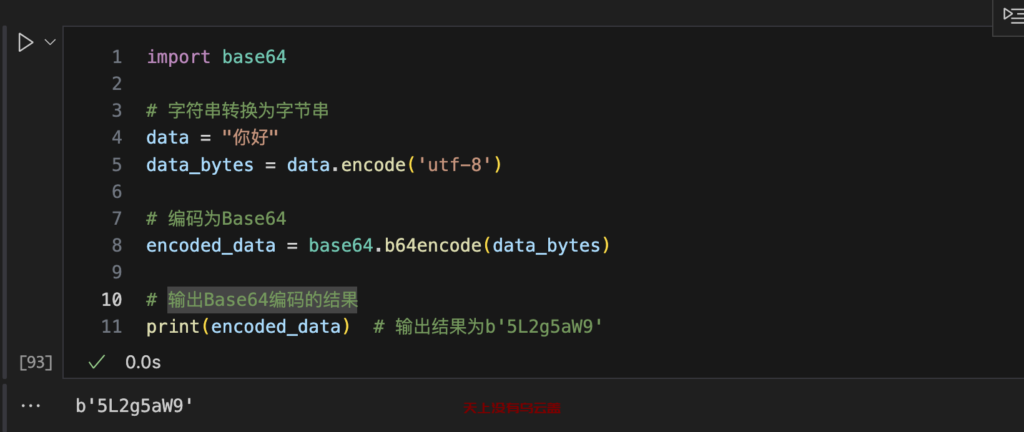This screenshot has width=1024, height=432.
Task: Click the run-by-line icon at top right
Action: point(1013,16)
